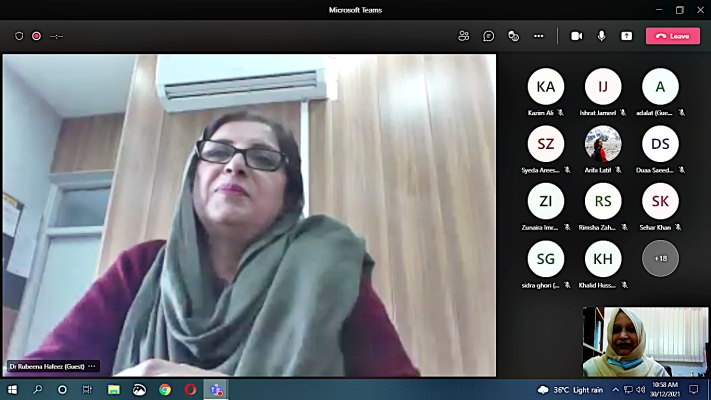This screenshot has height=400, width=711.
Task: Open Google Chrome from the taskbar
Action: [164, 389]
